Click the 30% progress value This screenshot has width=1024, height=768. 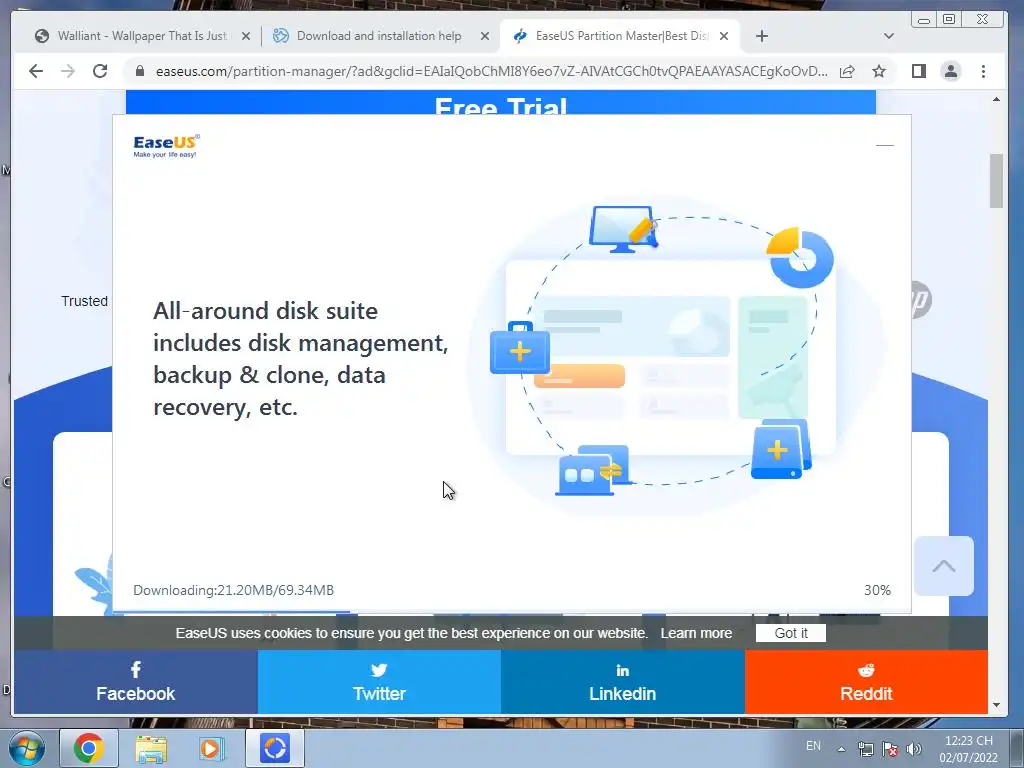[877, 590]
